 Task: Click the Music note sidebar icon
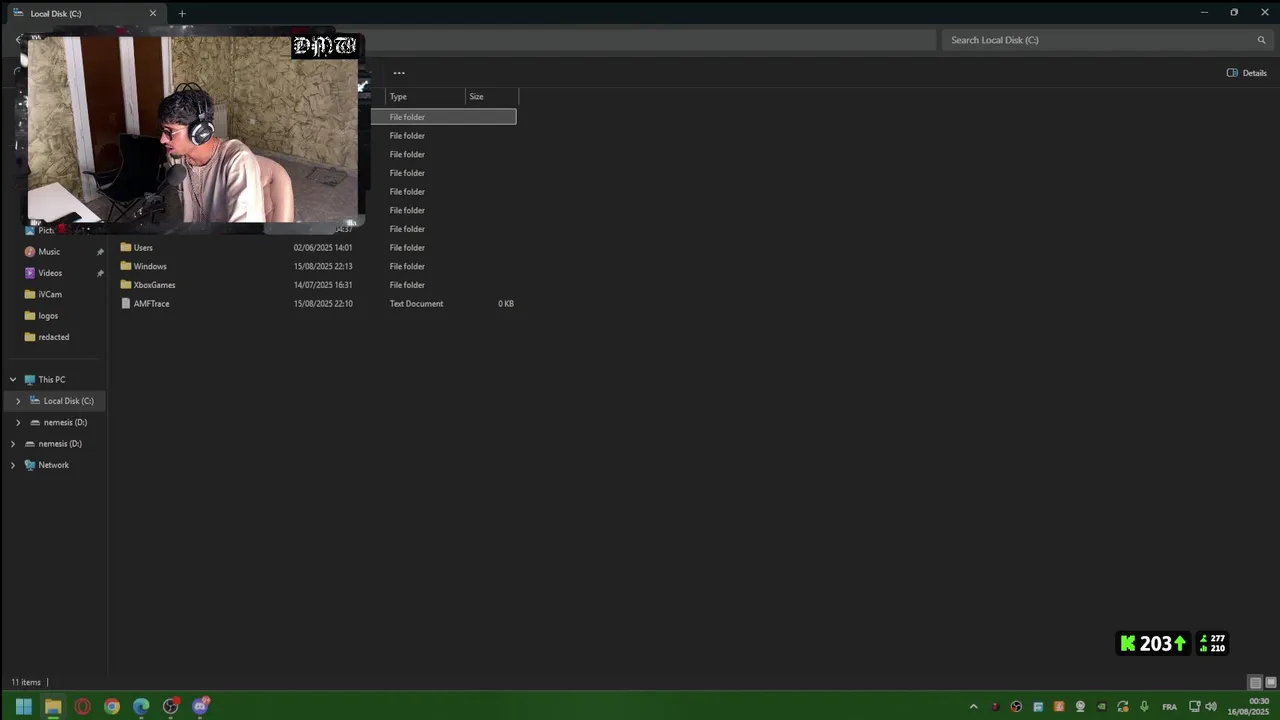point(30,252)
